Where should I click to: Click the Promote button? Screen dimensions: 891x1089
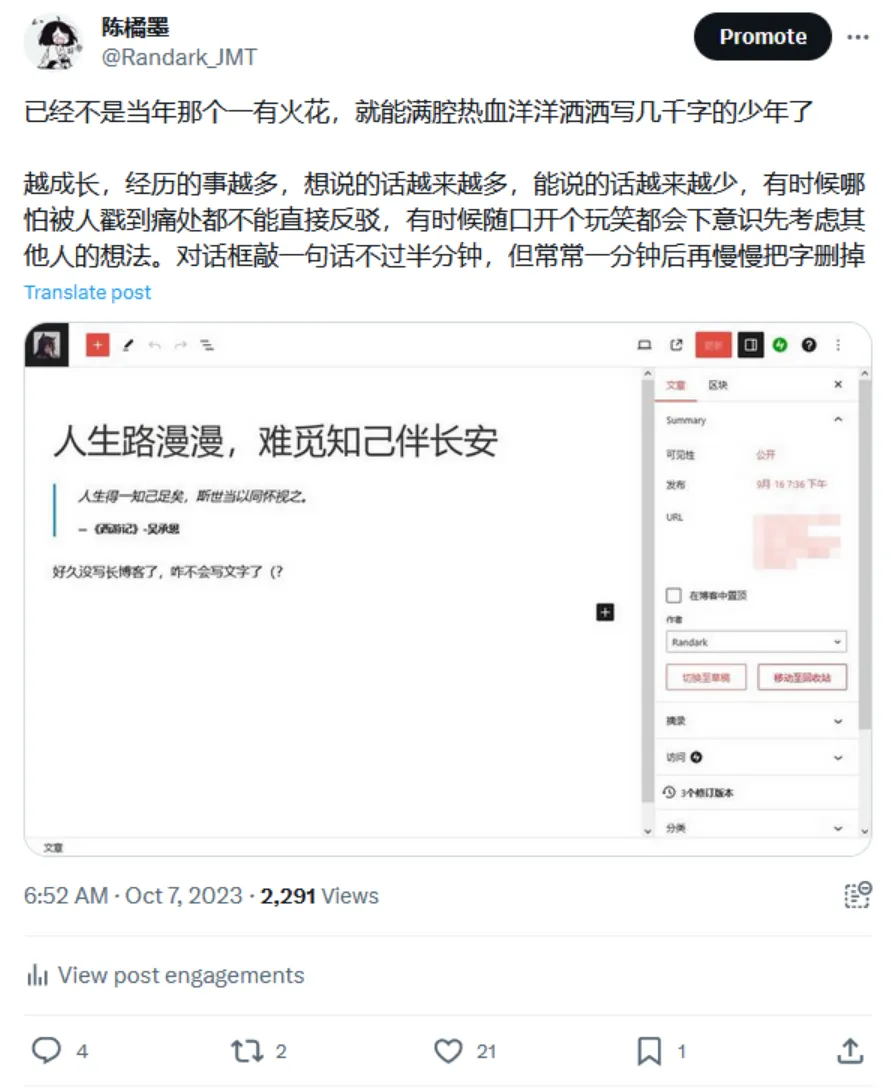763,36
